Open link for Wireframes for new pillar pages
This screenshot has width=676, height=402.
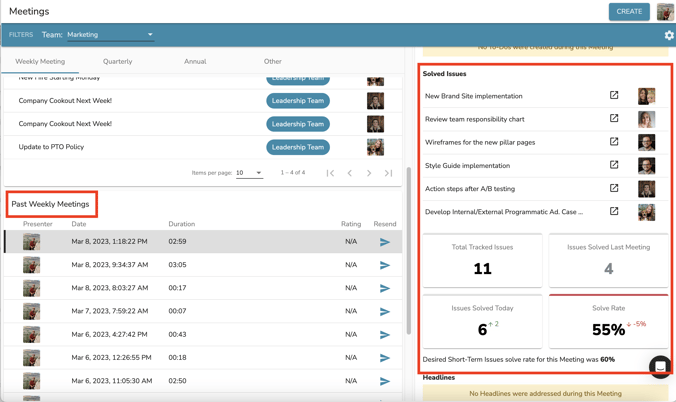614,141
